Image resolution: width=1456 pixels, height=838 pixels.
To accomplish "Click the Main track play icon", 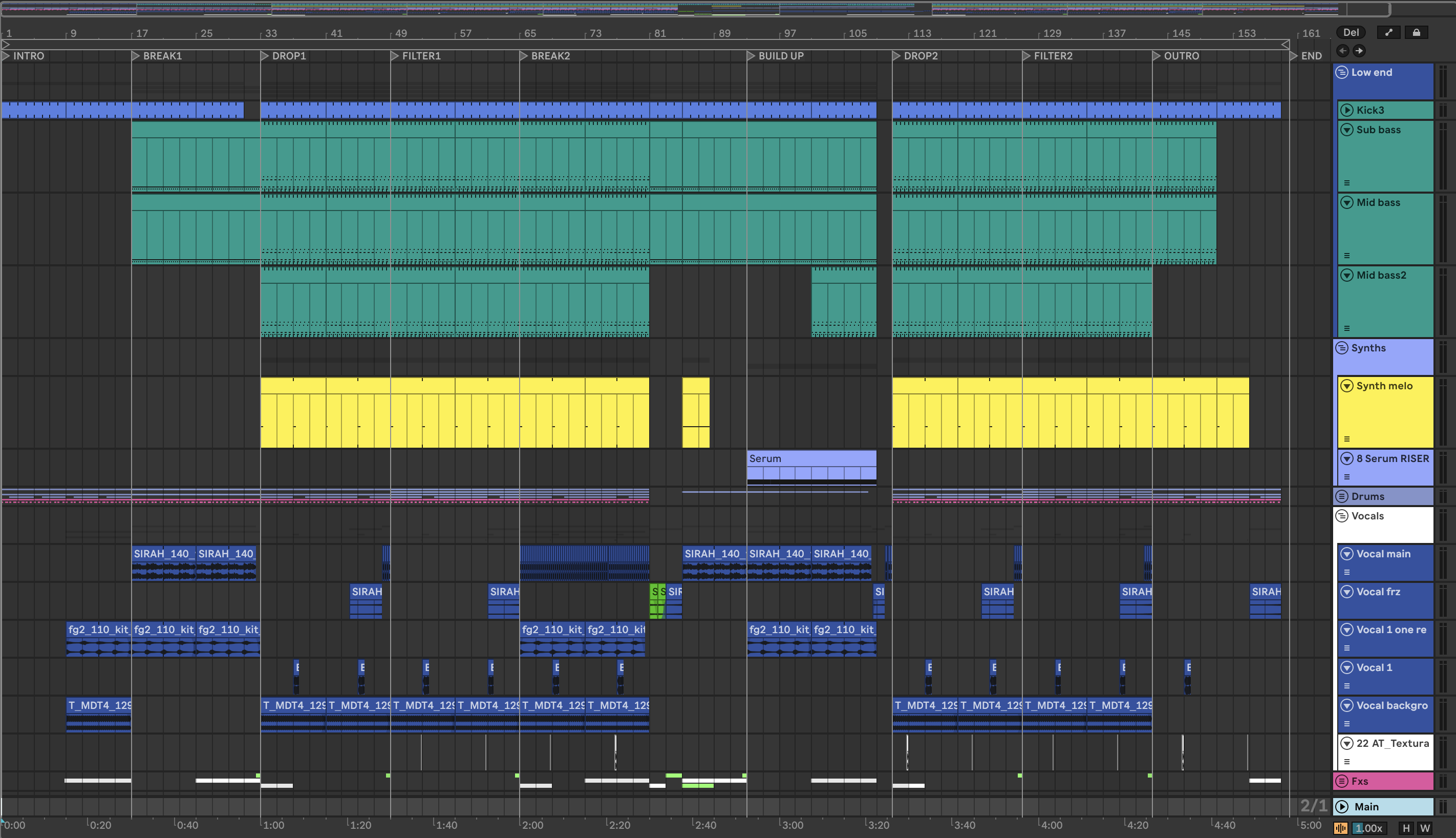I will [x=1342, y=806].
